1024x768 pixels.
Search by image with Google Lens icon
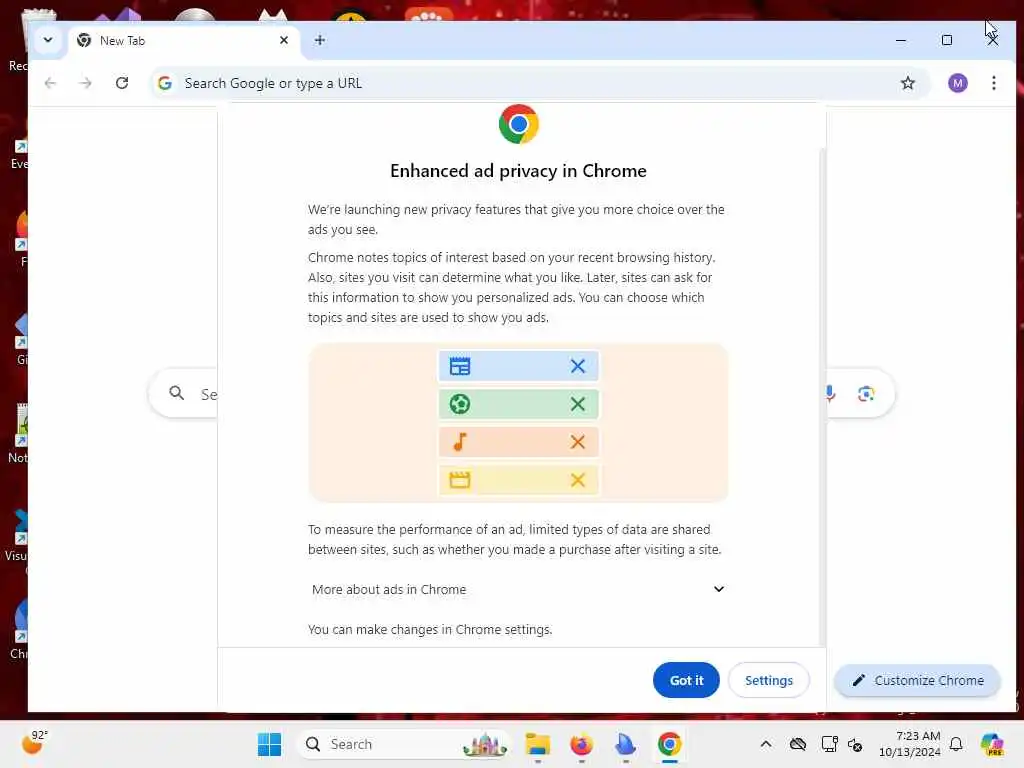(x=866, y=394)
